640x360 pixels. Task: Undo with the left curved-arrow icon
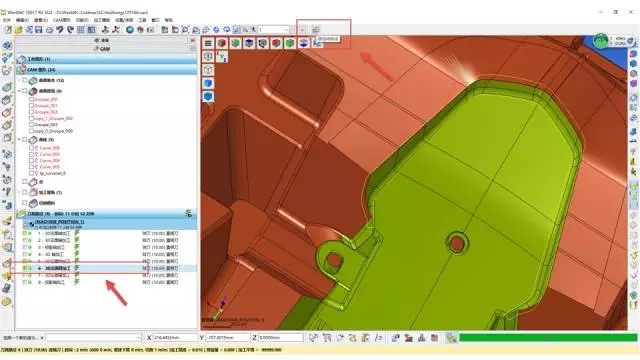click(60, 30)
